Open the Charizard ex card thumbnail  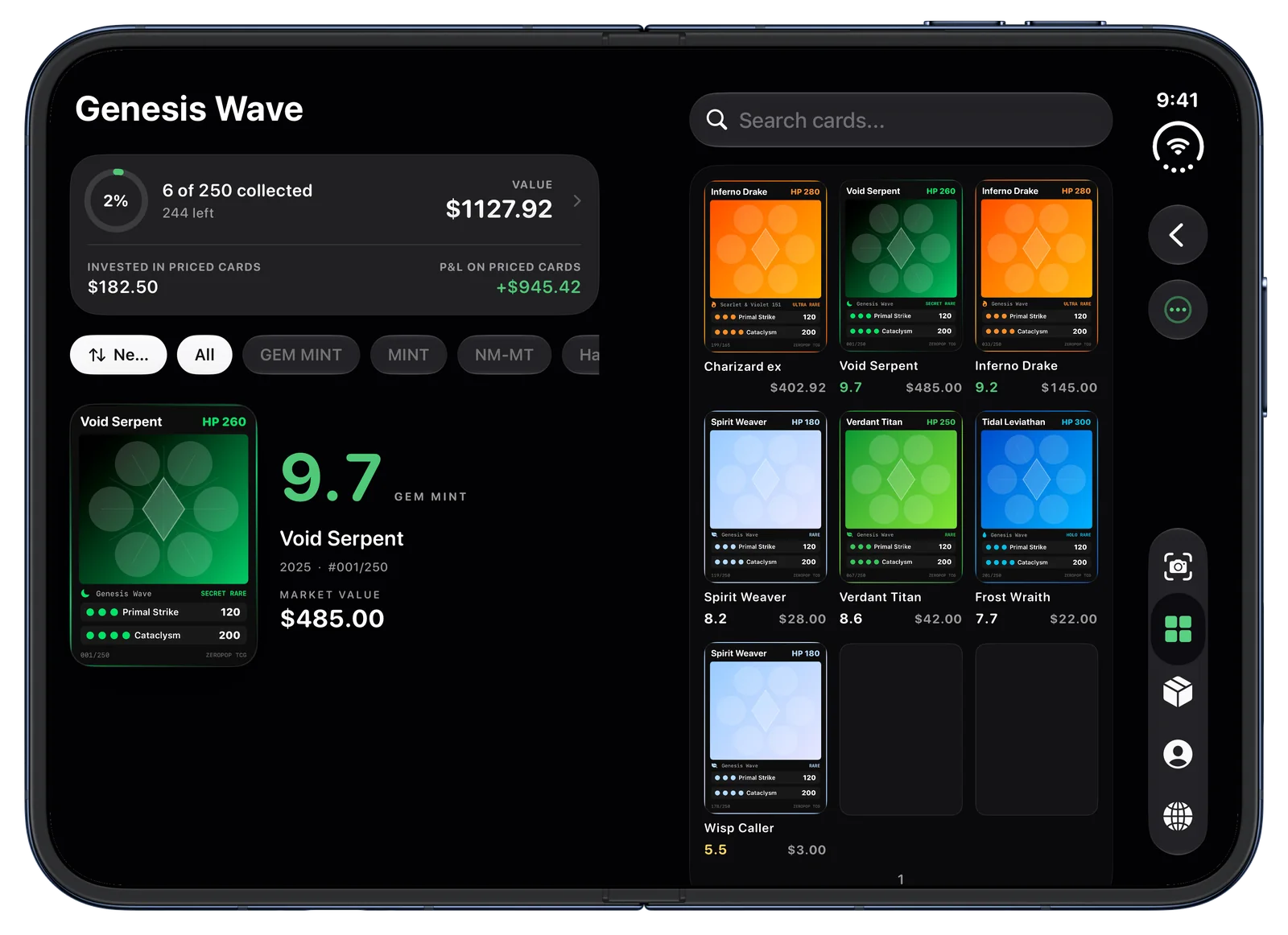click(765, 266)
